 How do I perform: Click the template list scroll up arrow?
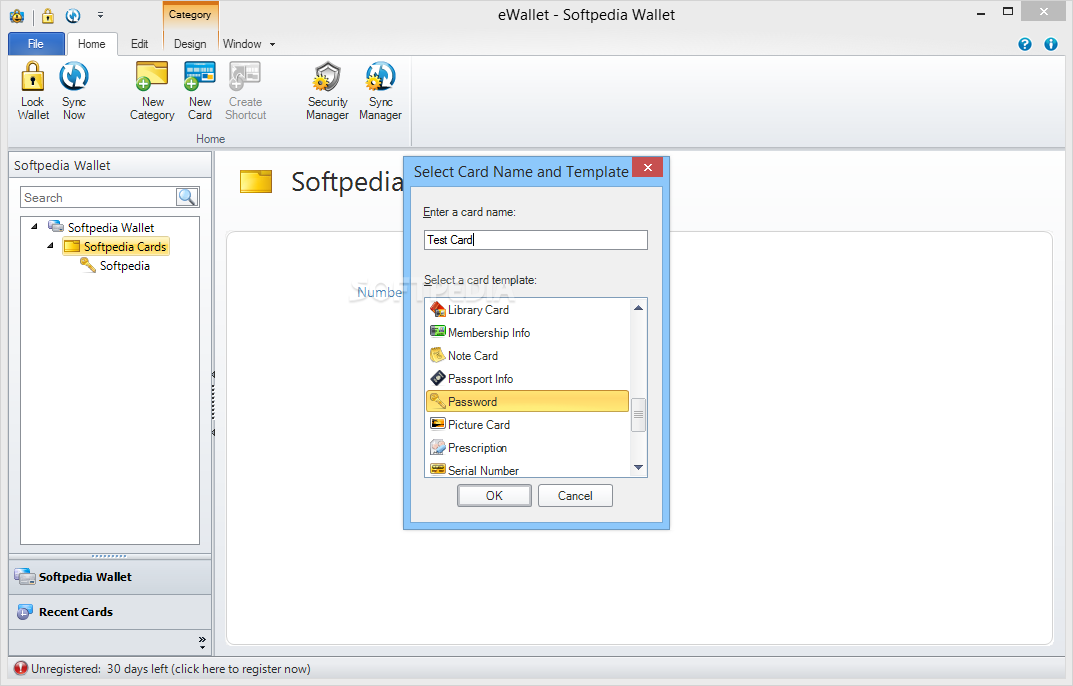pyautogui.click(x=638, y=308)
